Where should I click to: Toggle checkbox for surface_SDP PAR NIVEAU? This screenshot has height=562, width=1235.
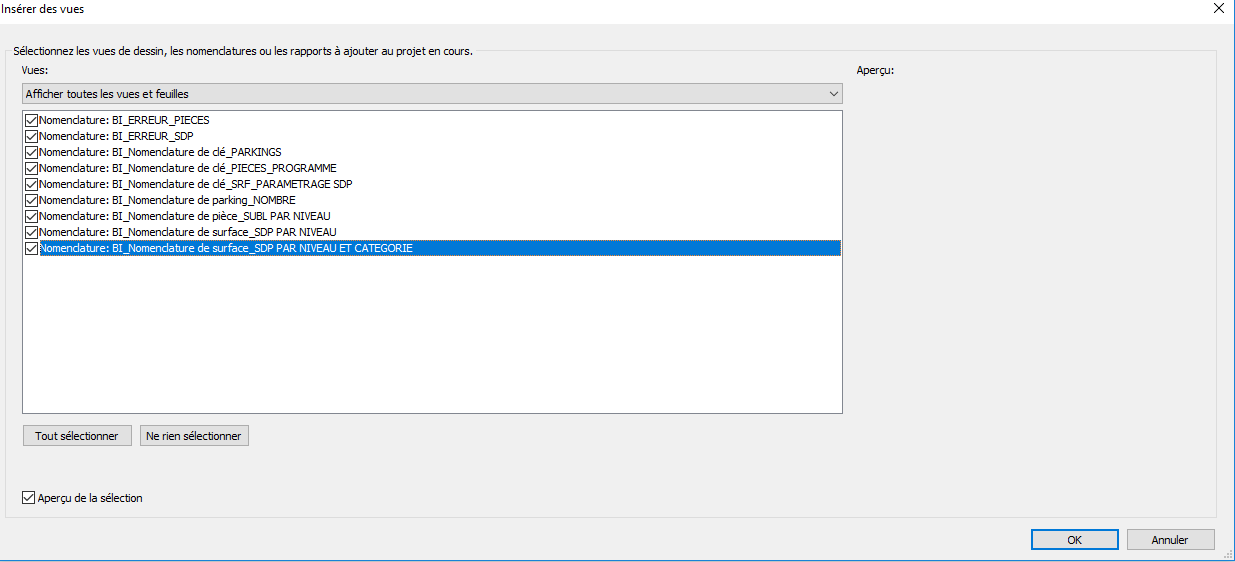click(x=32, y=232)
